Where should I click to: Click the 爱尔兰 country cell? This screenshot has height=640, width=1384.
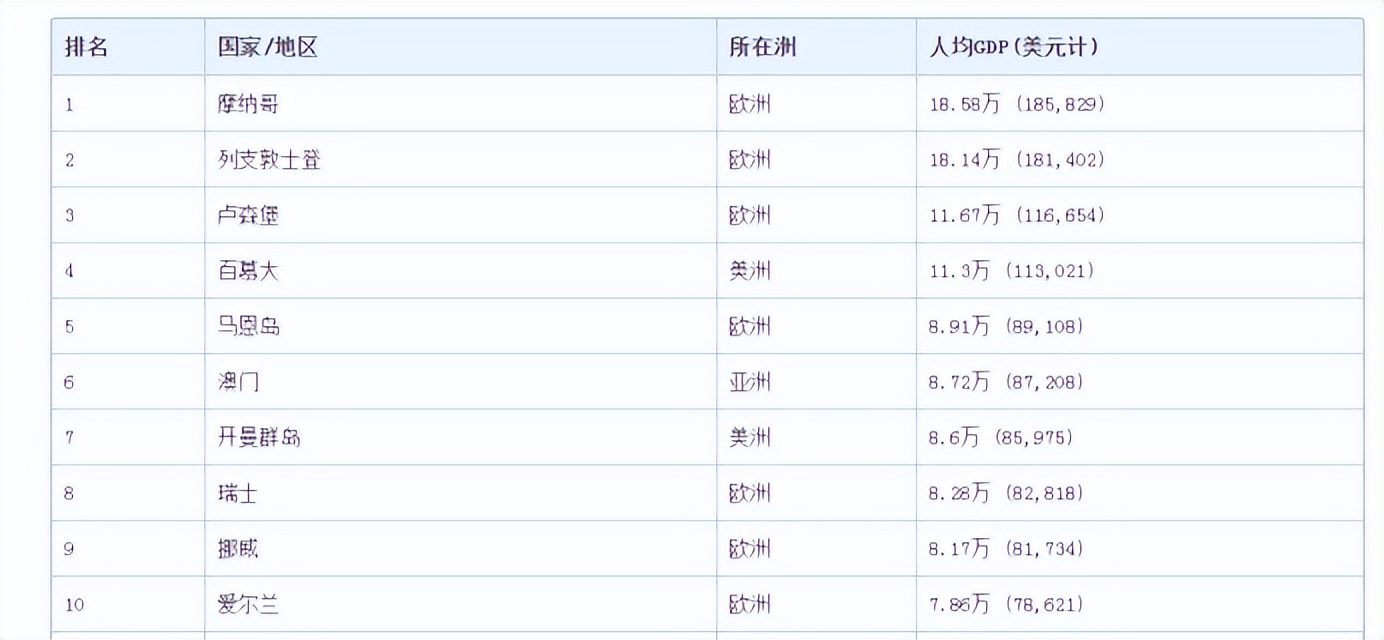click(x=248, y=604)
